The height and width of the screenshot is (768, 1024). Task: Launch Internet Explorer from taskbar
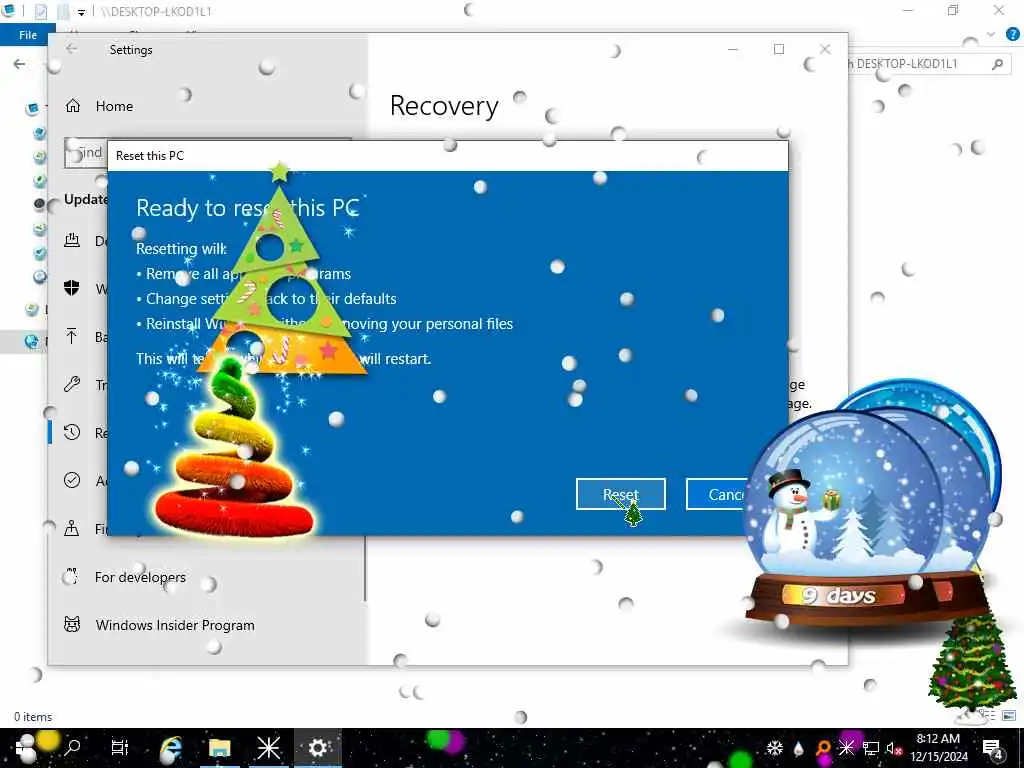click(170, 747)
